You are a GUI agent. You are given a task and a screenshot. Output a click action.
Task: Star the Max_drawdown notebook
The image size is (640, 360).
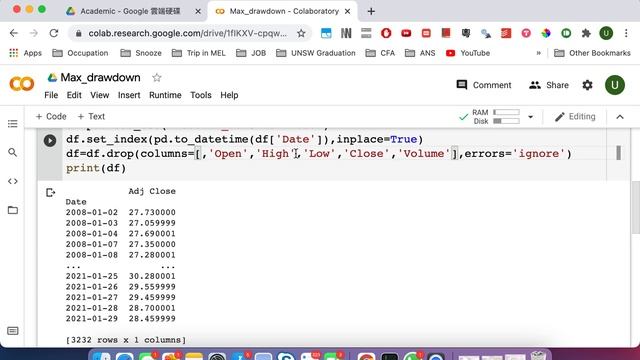[x=157, y=78]
